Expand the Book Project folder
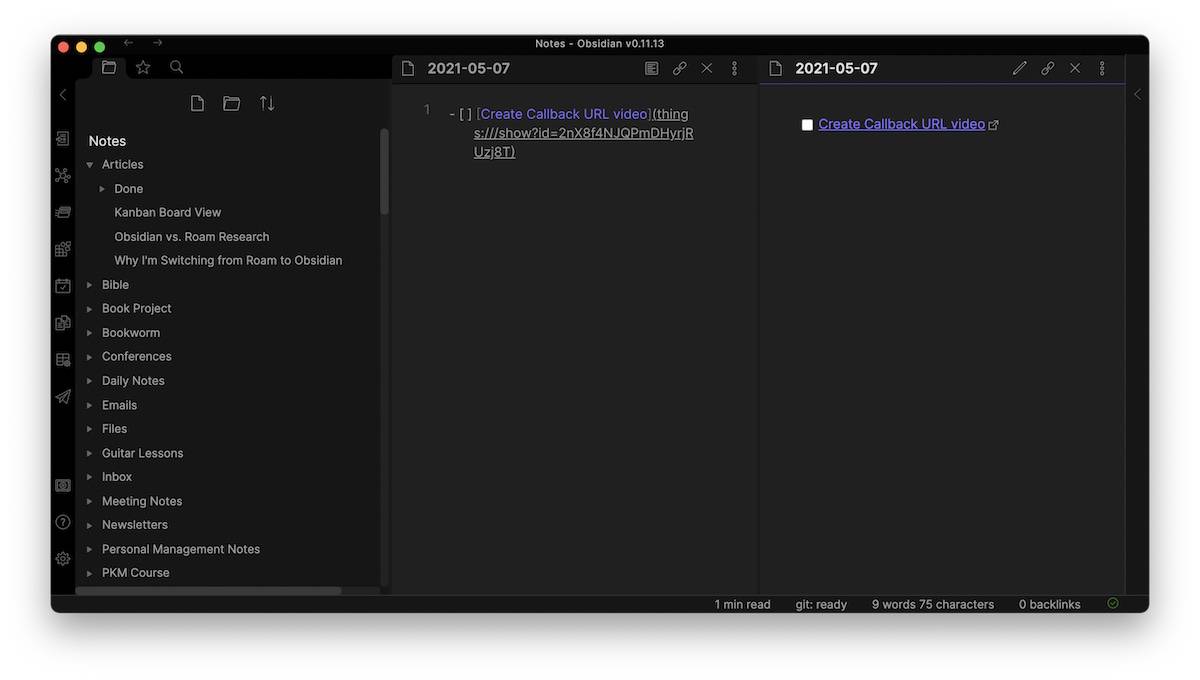Screen dimensions: 1200x680 [90, 309]
